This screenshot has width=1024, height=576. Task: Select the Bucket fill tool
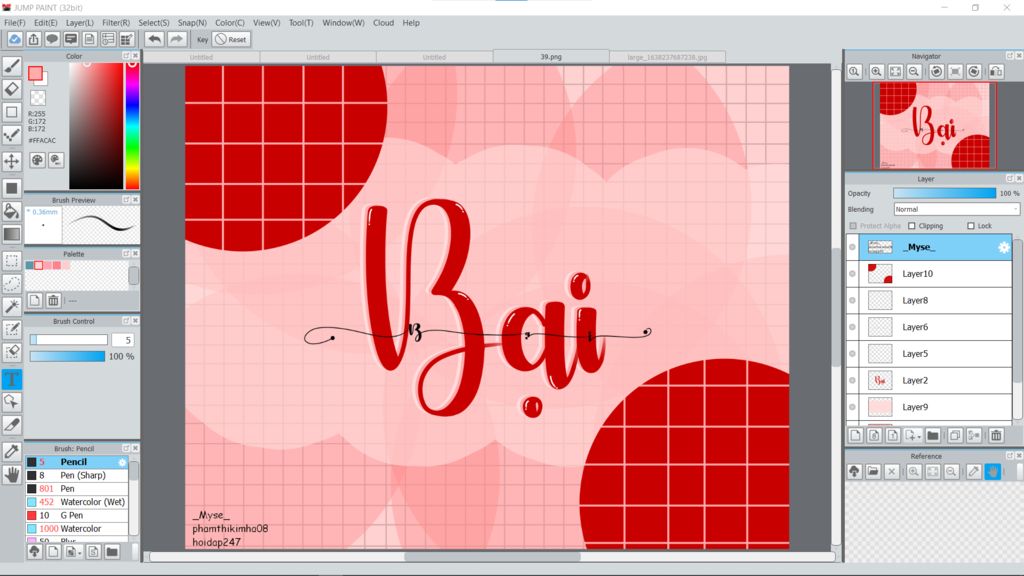click(12, 211)
